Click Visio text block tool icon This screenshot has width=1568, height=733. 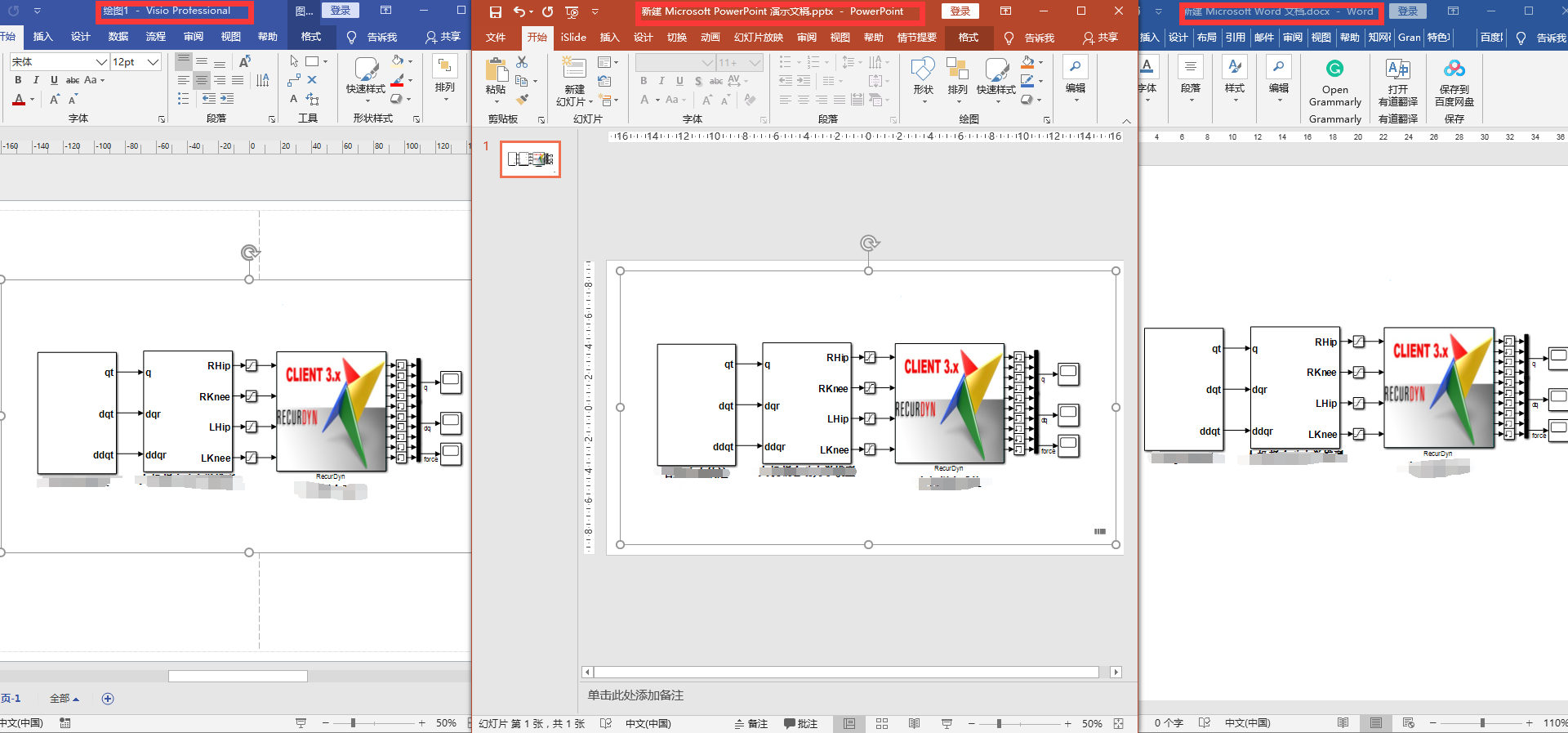pyautogui.click(x=312, y=99)
